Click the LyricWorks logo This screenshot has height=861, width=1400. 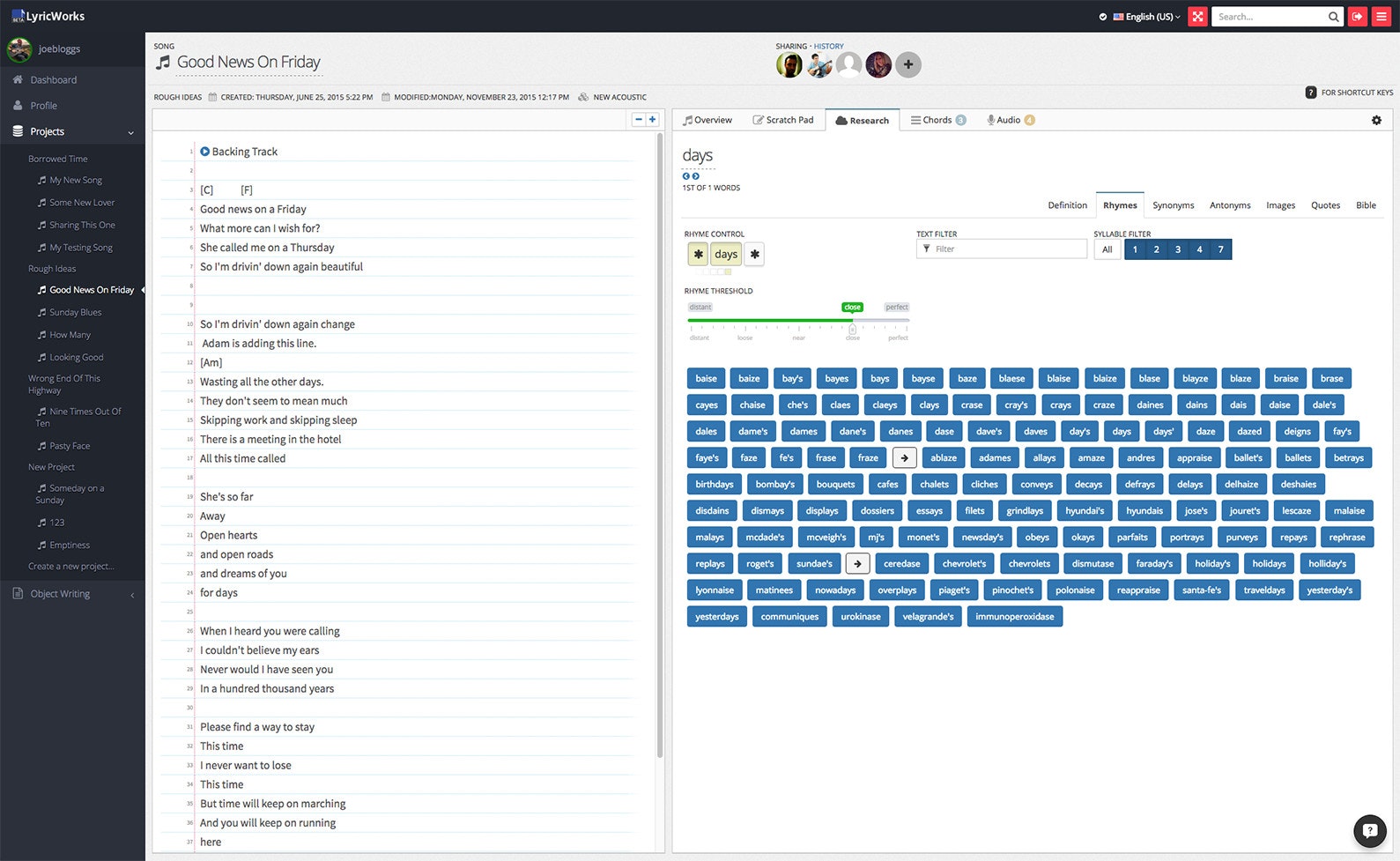(48, 16)
